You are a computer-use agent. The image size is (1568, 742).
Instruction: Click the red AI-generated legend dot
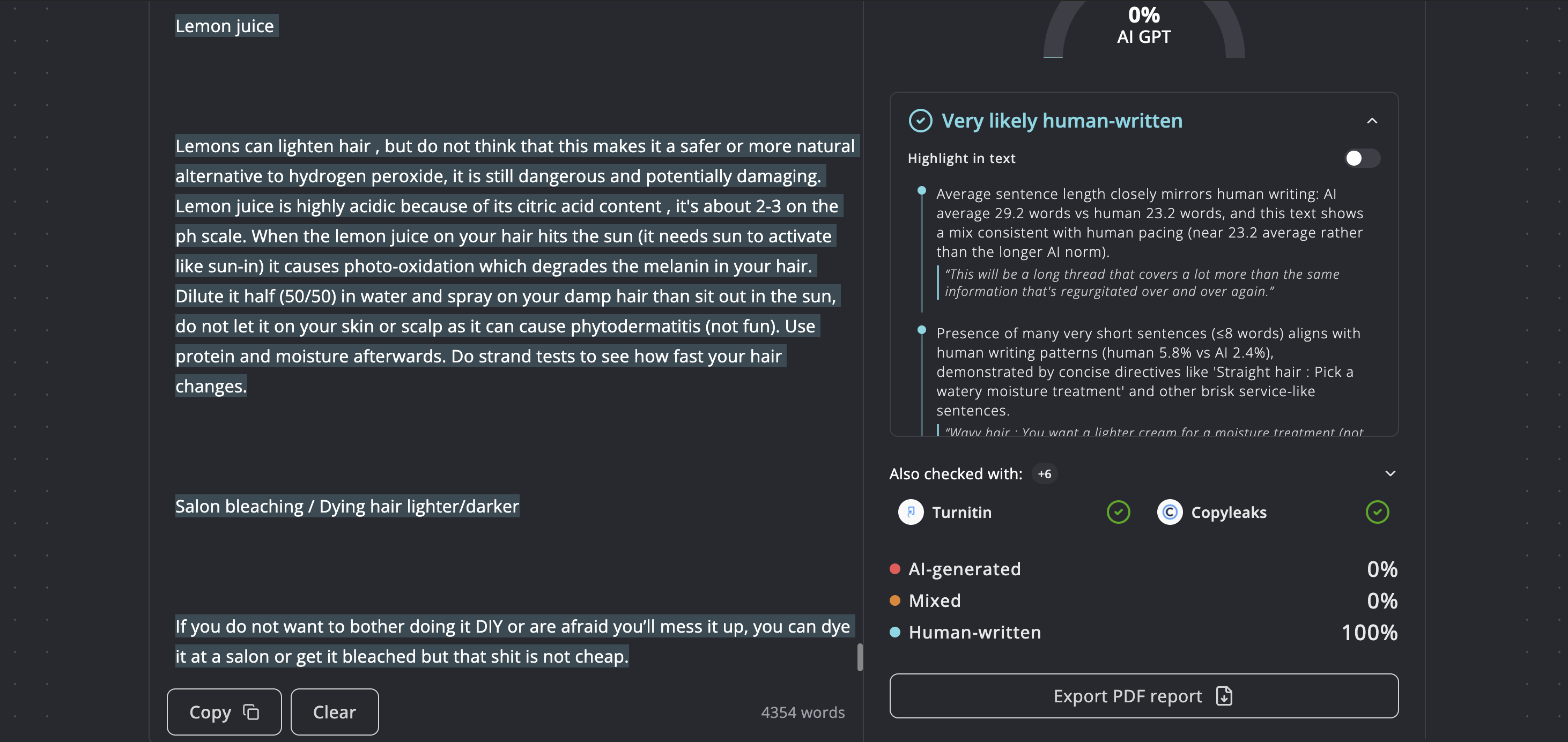[x=895, y=568]
